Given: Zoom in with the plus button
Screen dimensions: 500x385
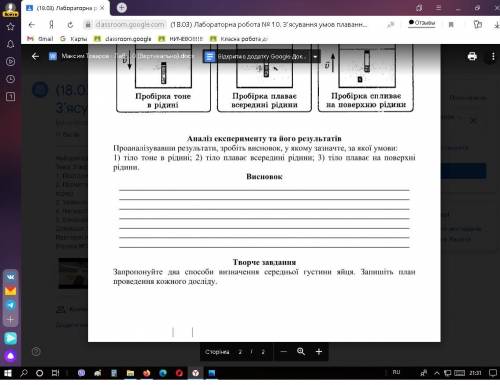Looking at the screenshot, I should pos(319,352).
